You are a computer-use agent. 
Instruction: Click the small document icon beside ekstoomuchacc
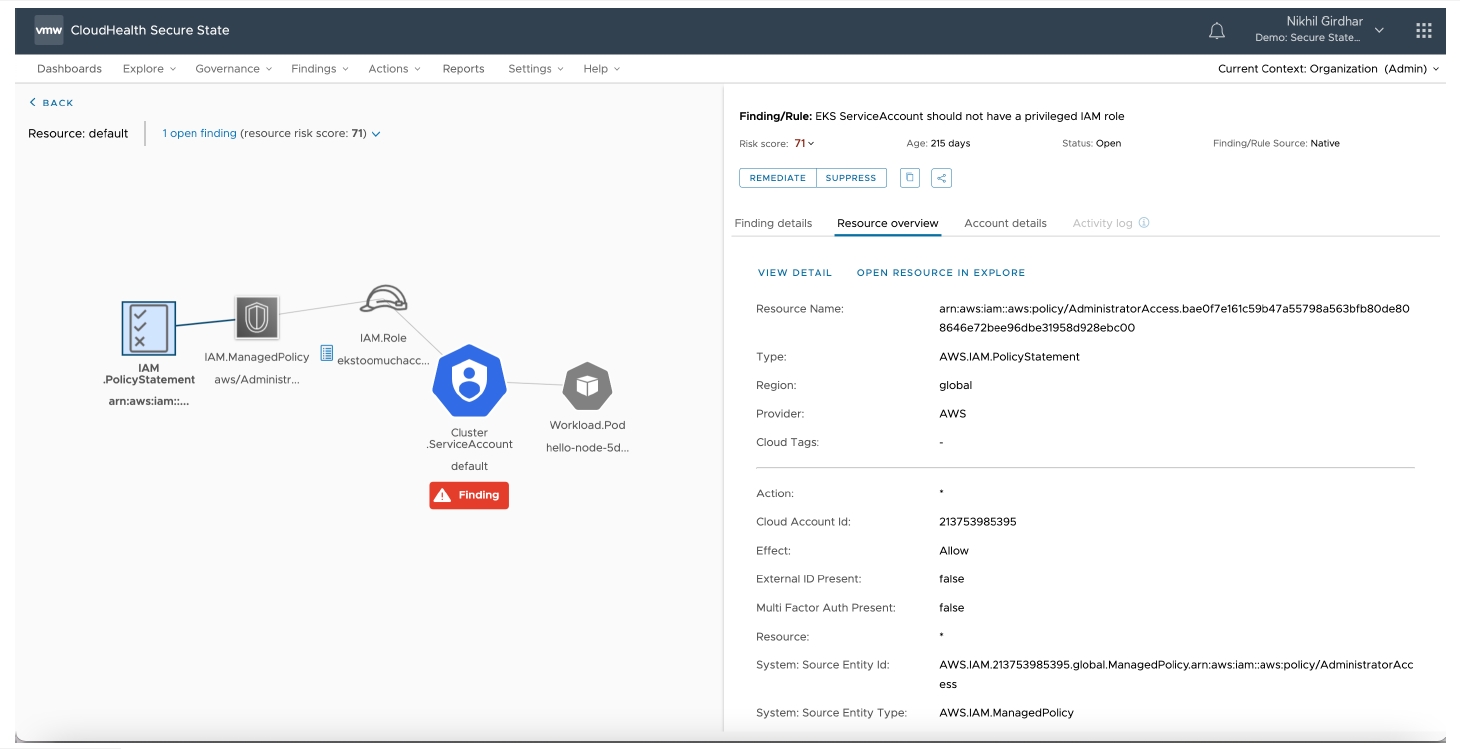pyautogui.click(x=326, y=353)
